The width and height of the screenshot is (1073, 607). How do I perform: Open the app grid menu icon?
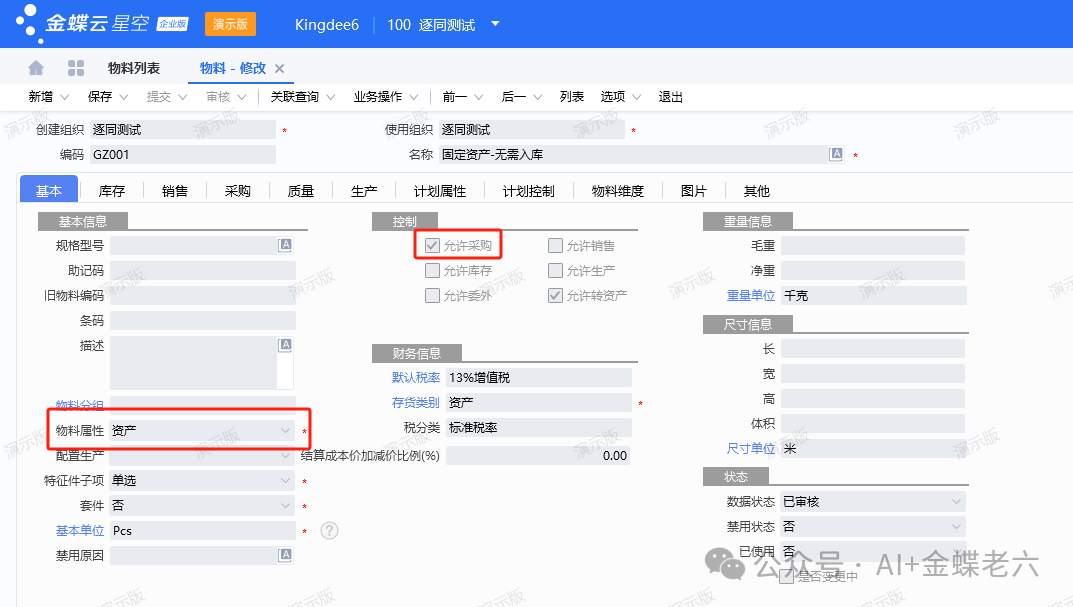click(76, 68)
